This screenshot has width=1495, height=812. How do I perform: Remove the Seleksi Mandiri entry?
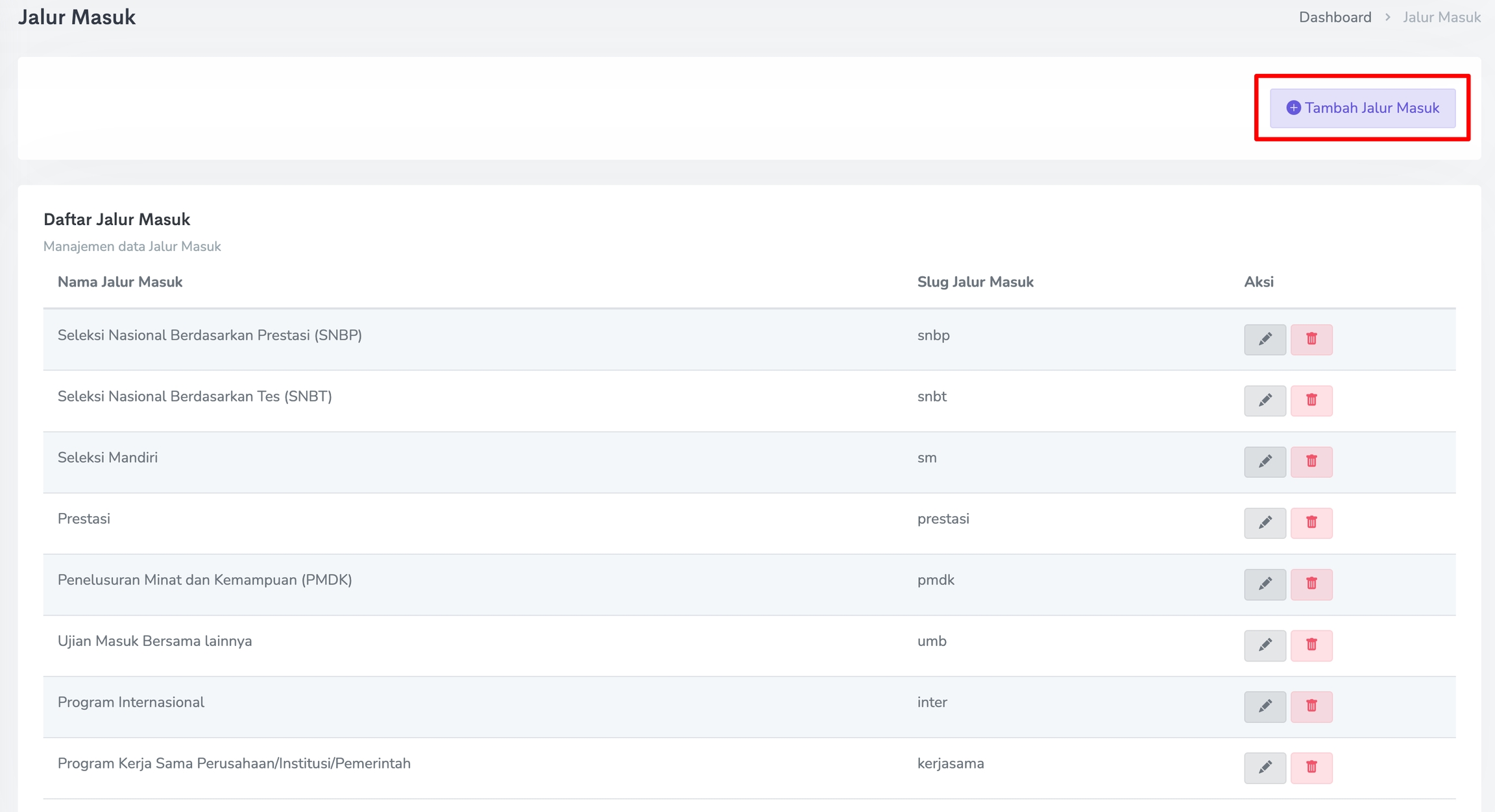point(1311,462)
